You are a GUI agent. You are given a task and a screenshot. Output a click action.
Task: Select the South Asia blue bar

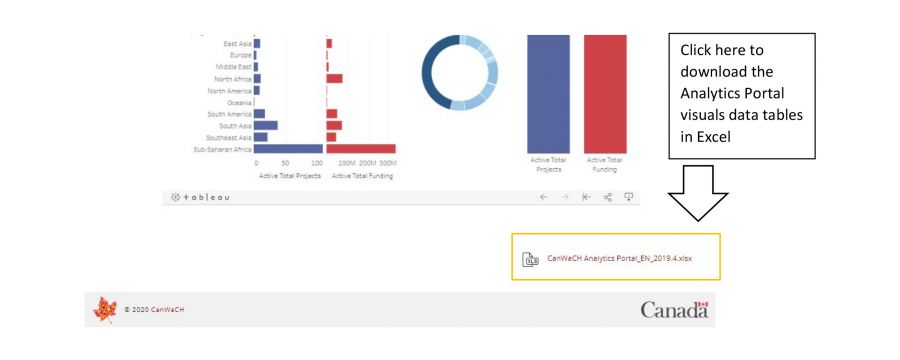point(266,126)
